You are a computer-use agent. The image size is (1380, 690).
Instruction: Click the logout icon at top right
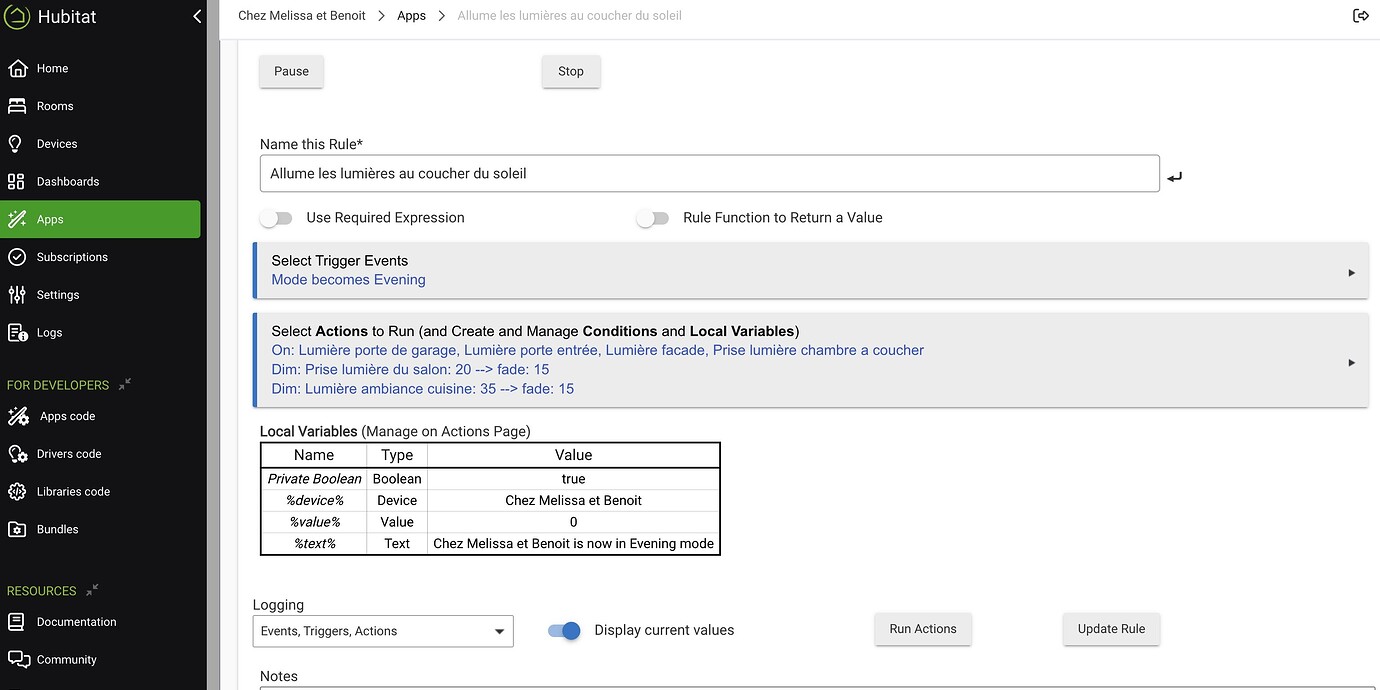click(x=1360, y=15)
